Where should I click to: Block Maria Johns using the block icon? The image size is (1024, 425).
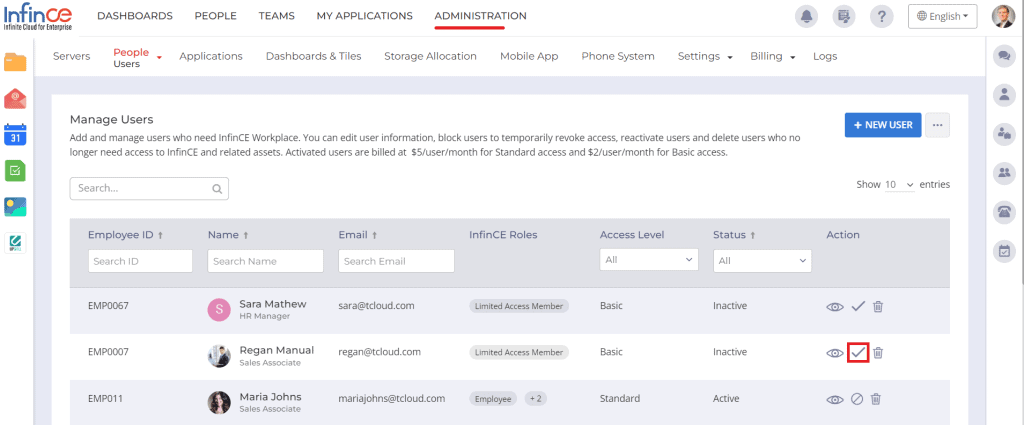(857, 399)
